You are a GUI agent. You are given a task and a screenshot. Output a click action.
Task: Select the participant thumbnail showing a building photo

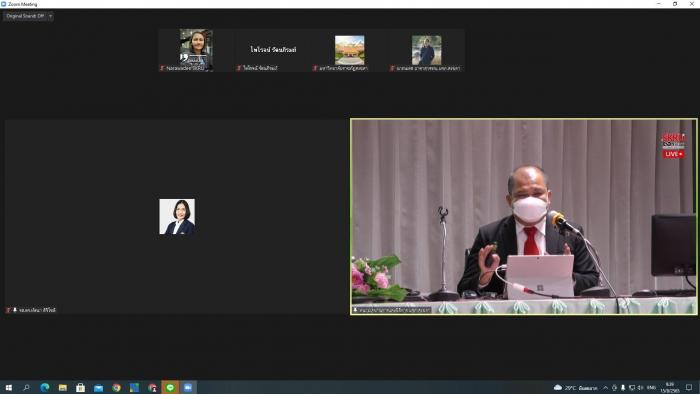[350, 50]
